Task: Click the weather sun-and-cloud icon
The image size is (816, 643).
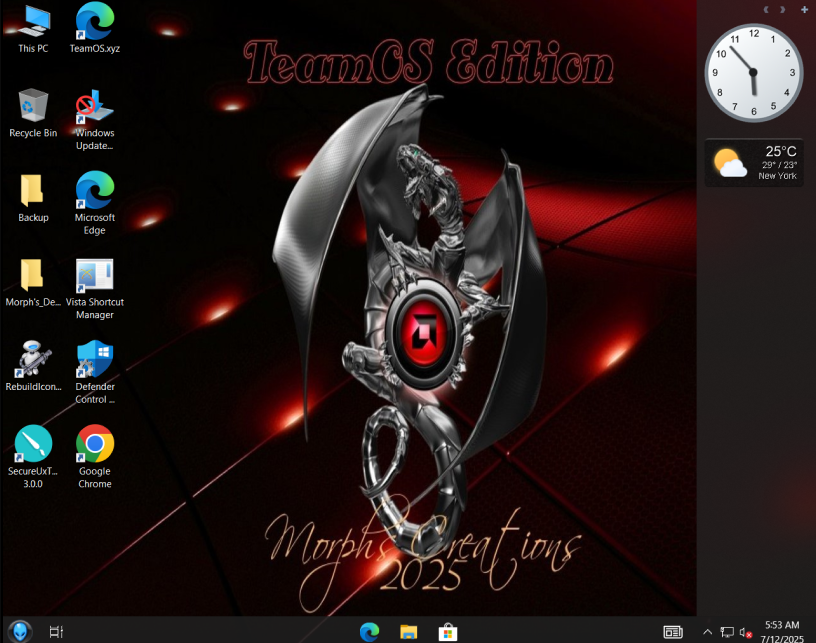Action: pos(730,163)
